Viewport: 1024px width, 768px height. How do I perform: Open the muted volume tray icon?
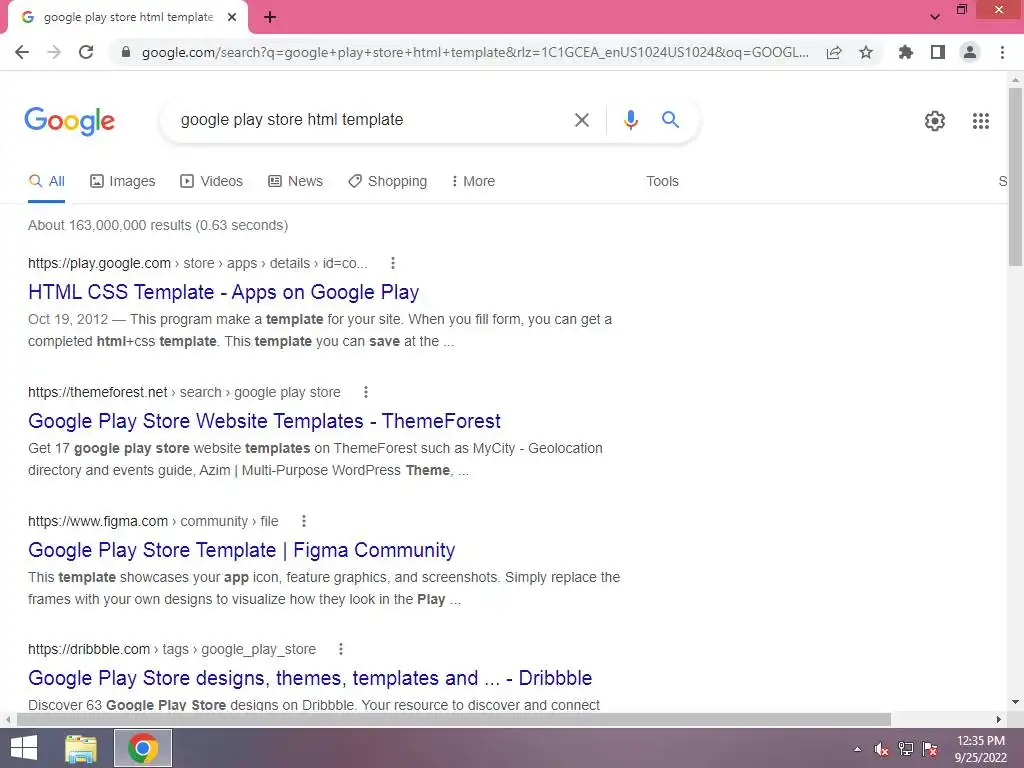[882, 749]
